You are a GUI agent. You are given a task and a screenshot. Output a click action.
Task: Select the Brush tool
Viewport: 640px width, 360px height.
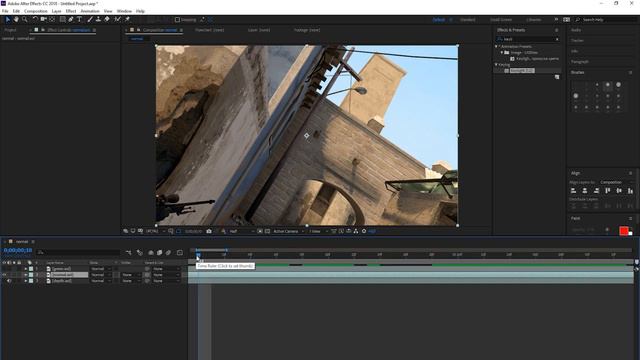90,19
